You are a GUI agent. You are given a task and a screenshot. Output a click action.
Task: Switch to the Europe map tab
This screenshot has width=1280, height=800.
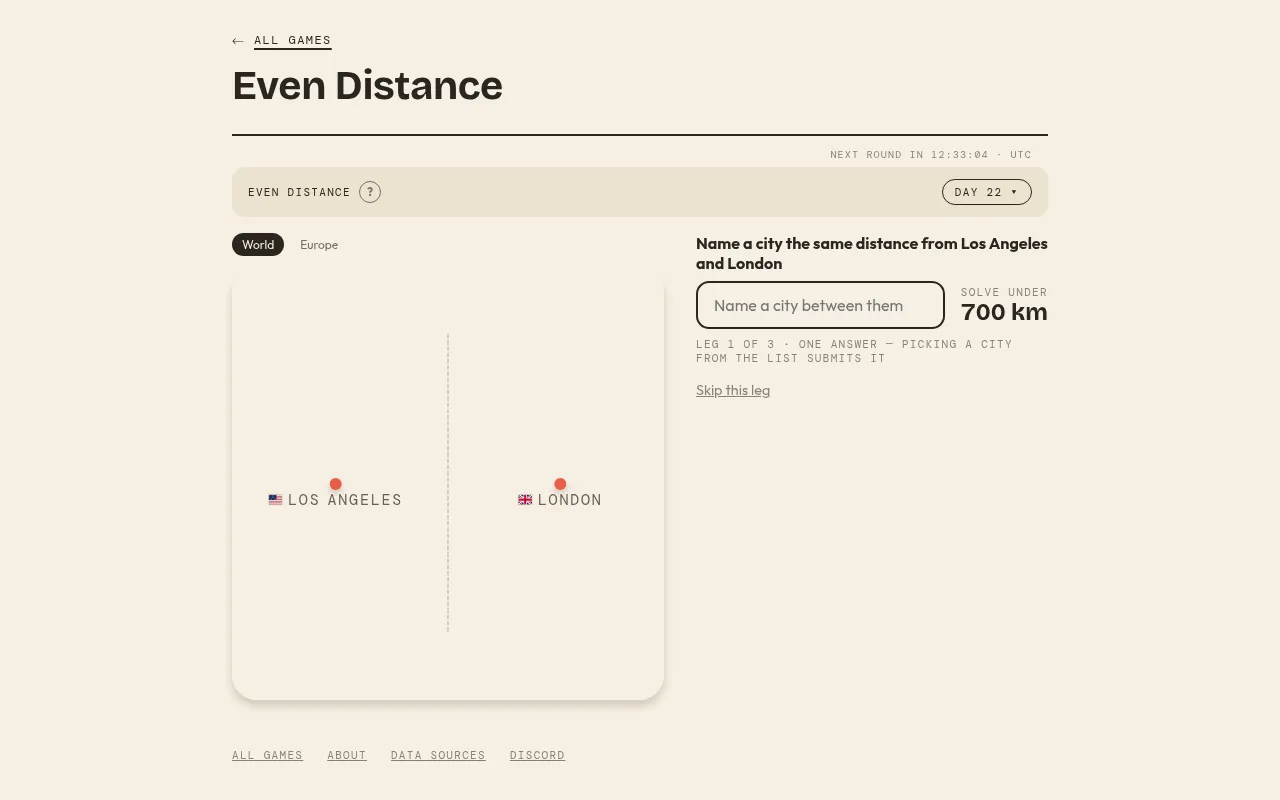(x=319, y=245)
